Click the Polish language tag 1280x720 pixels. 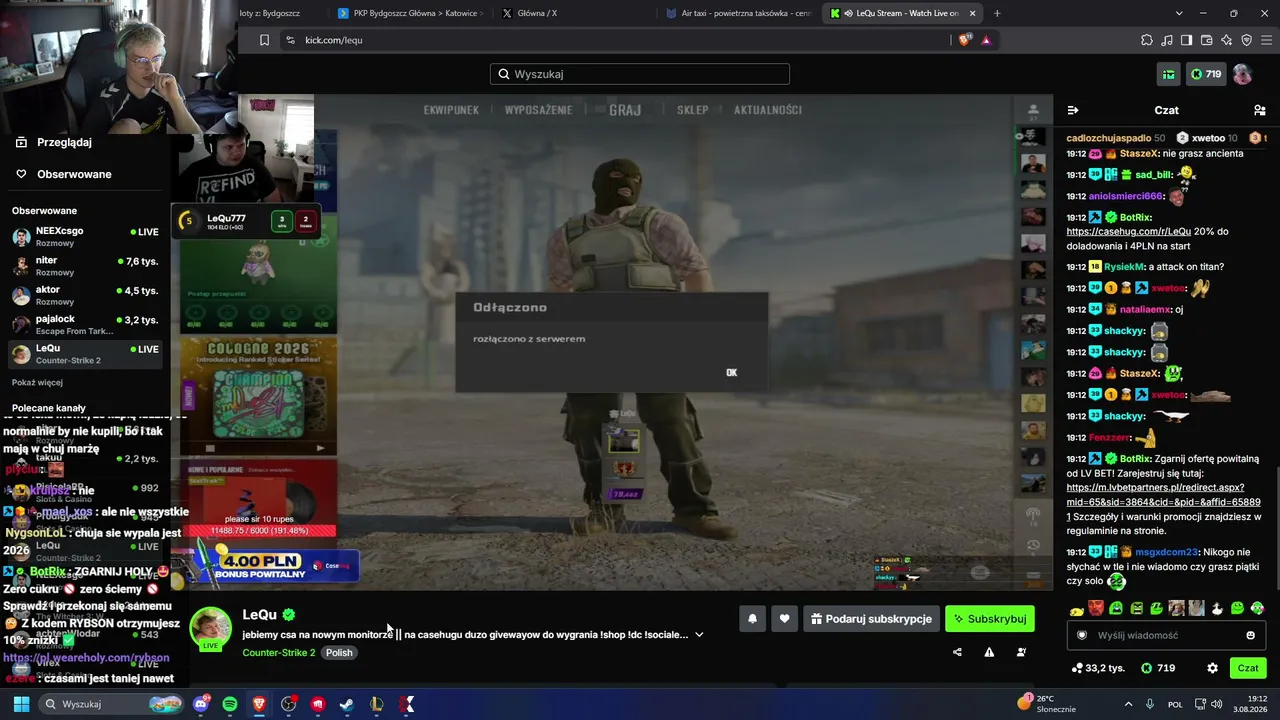[x=339, y=653]
